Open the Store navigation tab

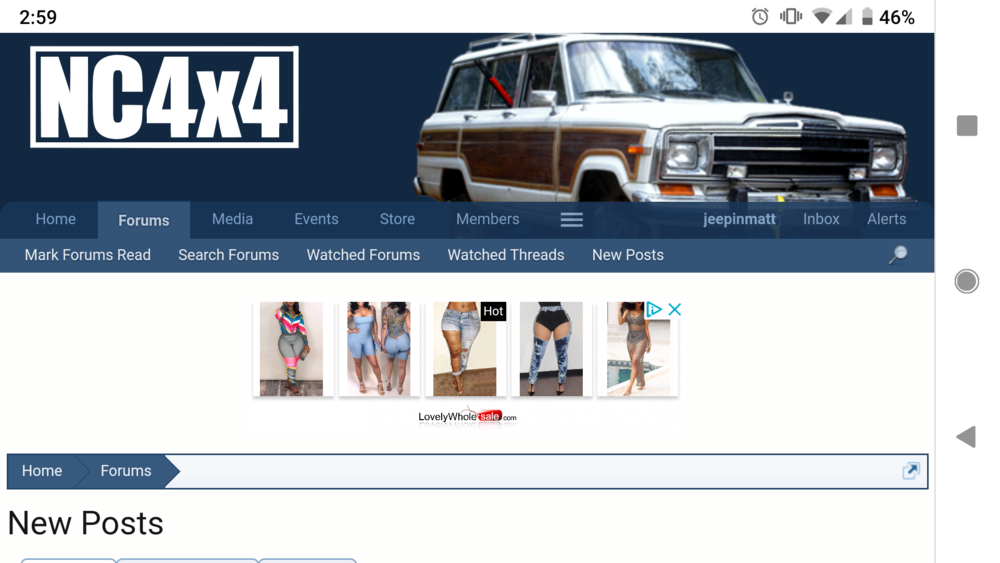coord(397,219)
